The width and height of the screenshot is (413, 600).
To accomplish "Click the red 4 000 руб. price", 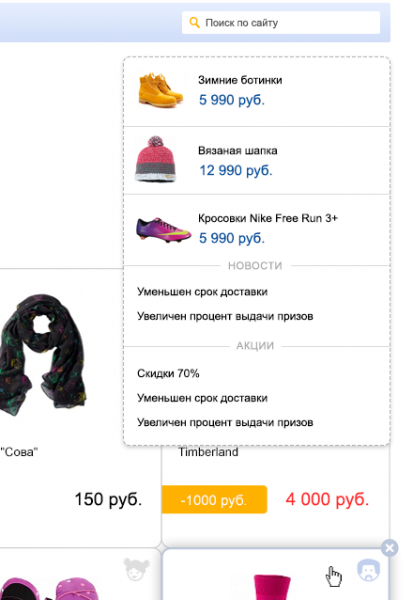I will (327, 499).
